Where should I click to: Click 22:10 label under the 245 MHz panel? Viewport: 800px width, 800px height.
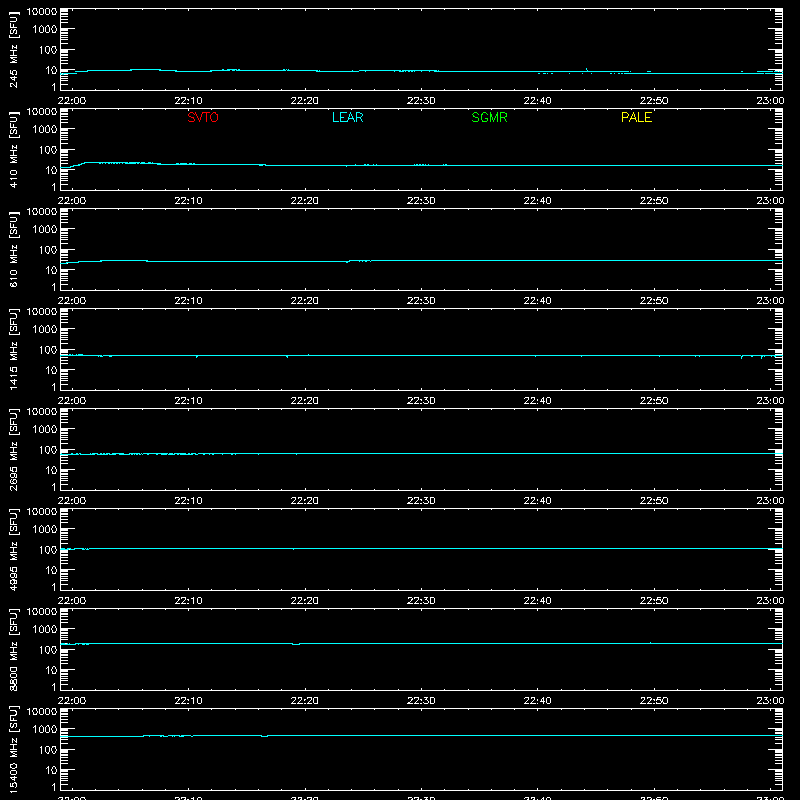point(188,101)
